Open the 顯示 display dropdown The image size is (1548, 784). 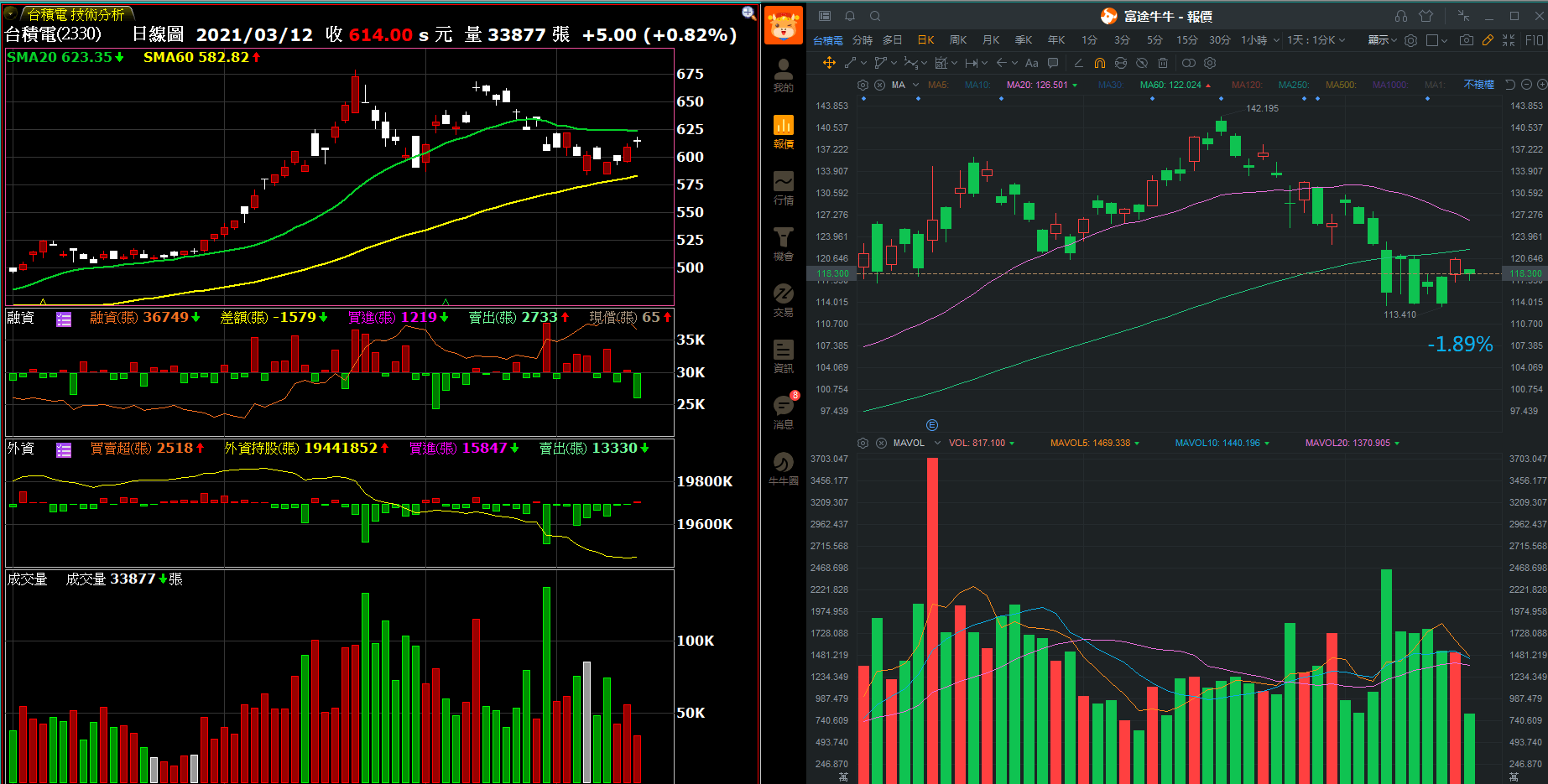point(1382,40)
